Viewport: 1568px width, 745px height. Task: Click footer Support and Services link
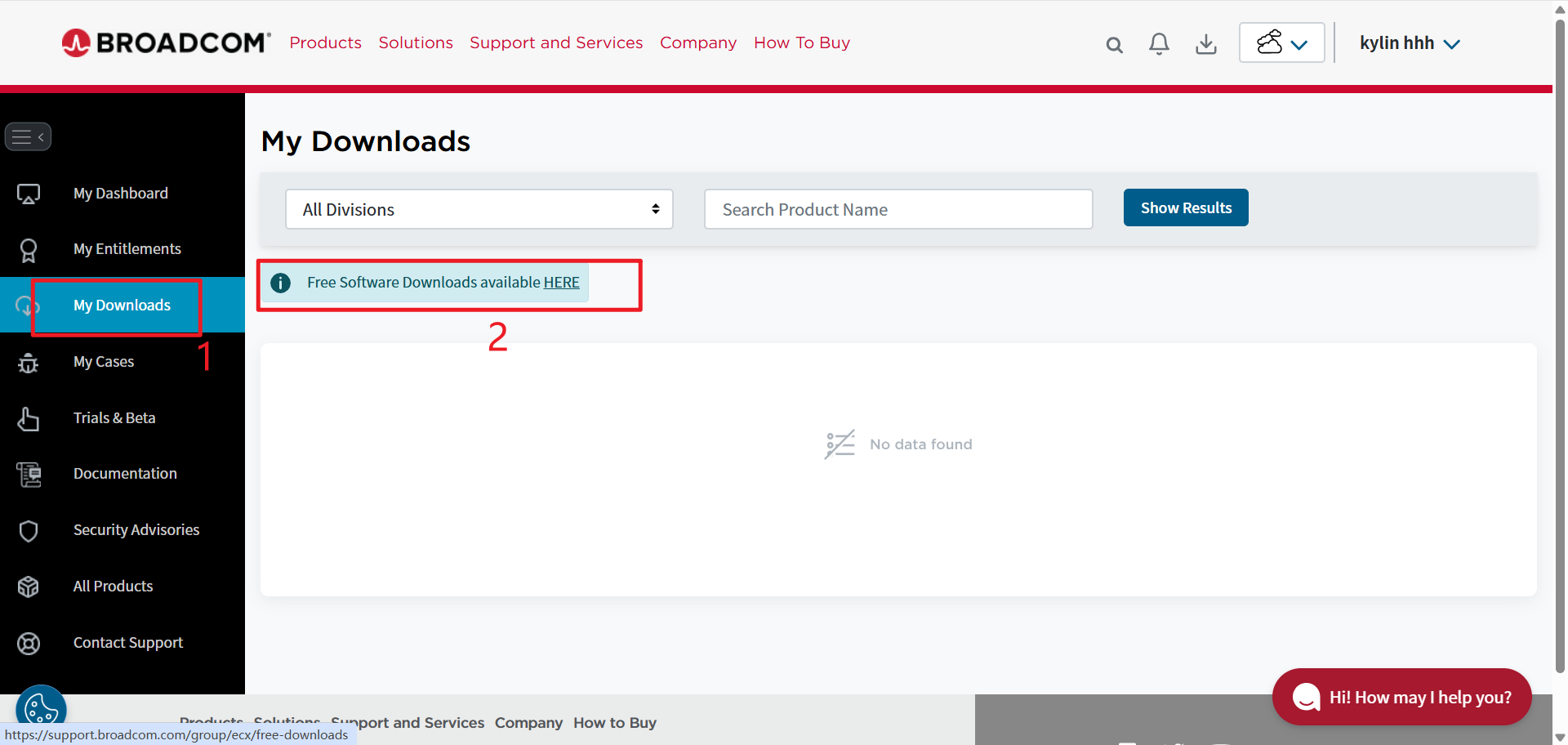coord(408,723)
